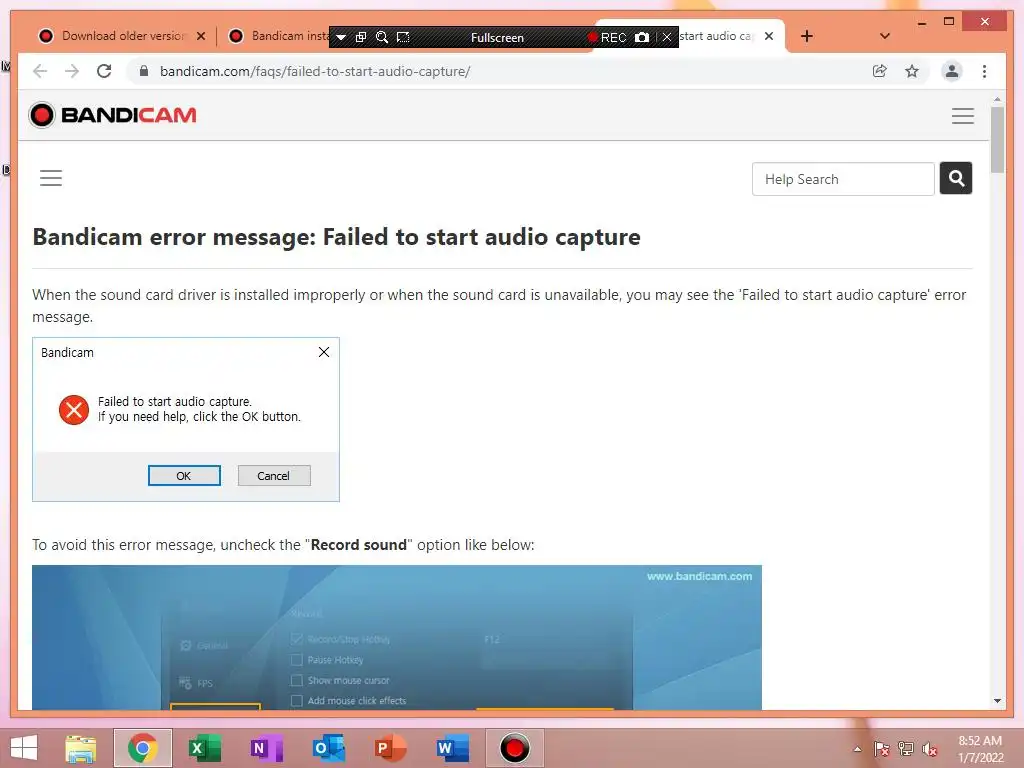
Task: Show hidden system tray icons
Action: (x=857, y=749)
